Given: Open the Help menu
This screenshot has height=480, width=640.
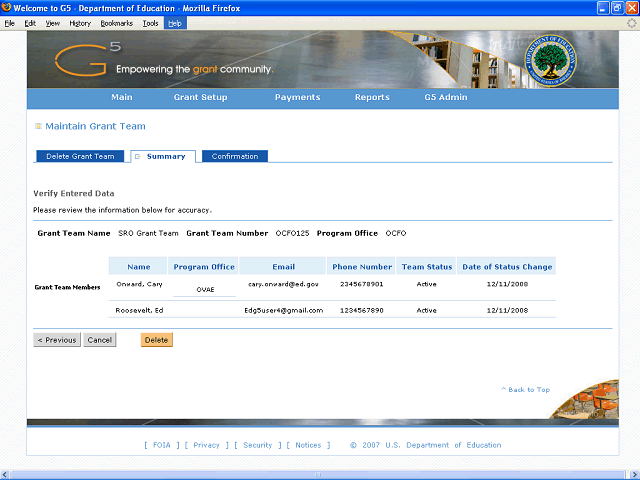Looking at the screenshot, I should click(175, 22).
